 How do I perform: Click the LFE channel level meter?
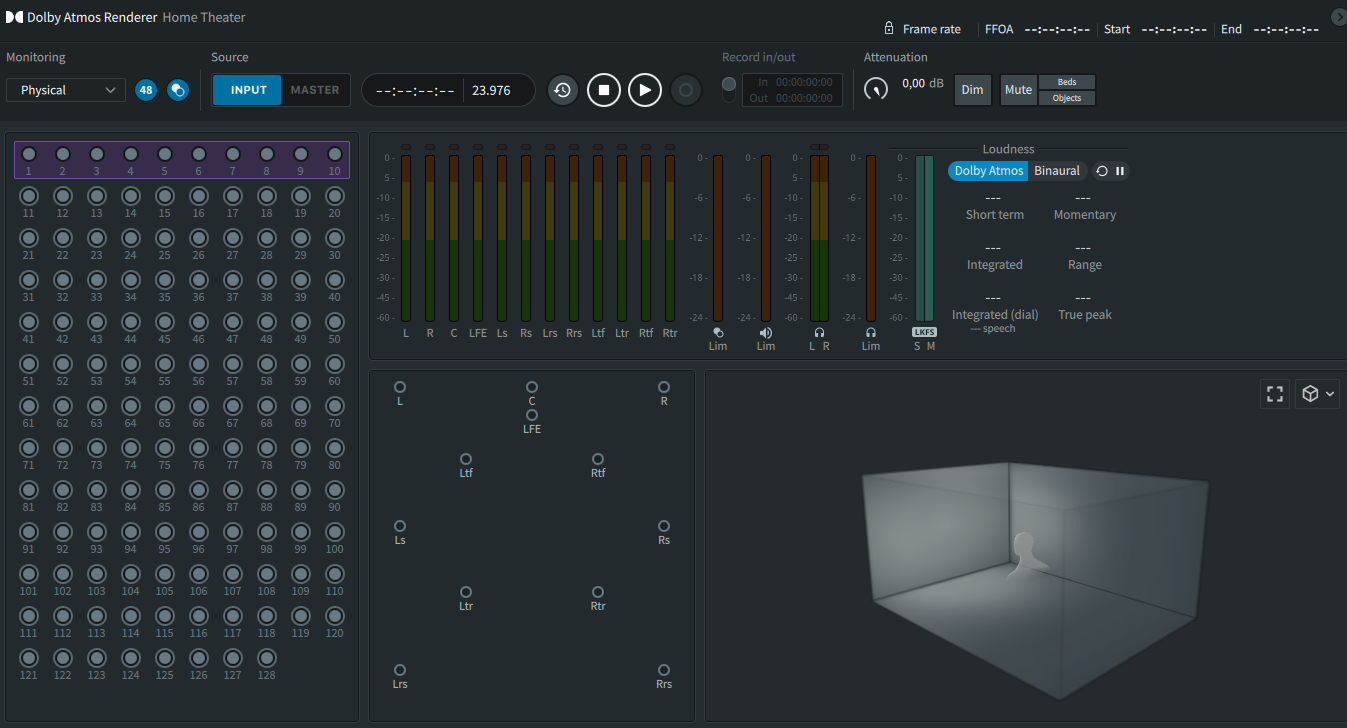pos(478,238)
